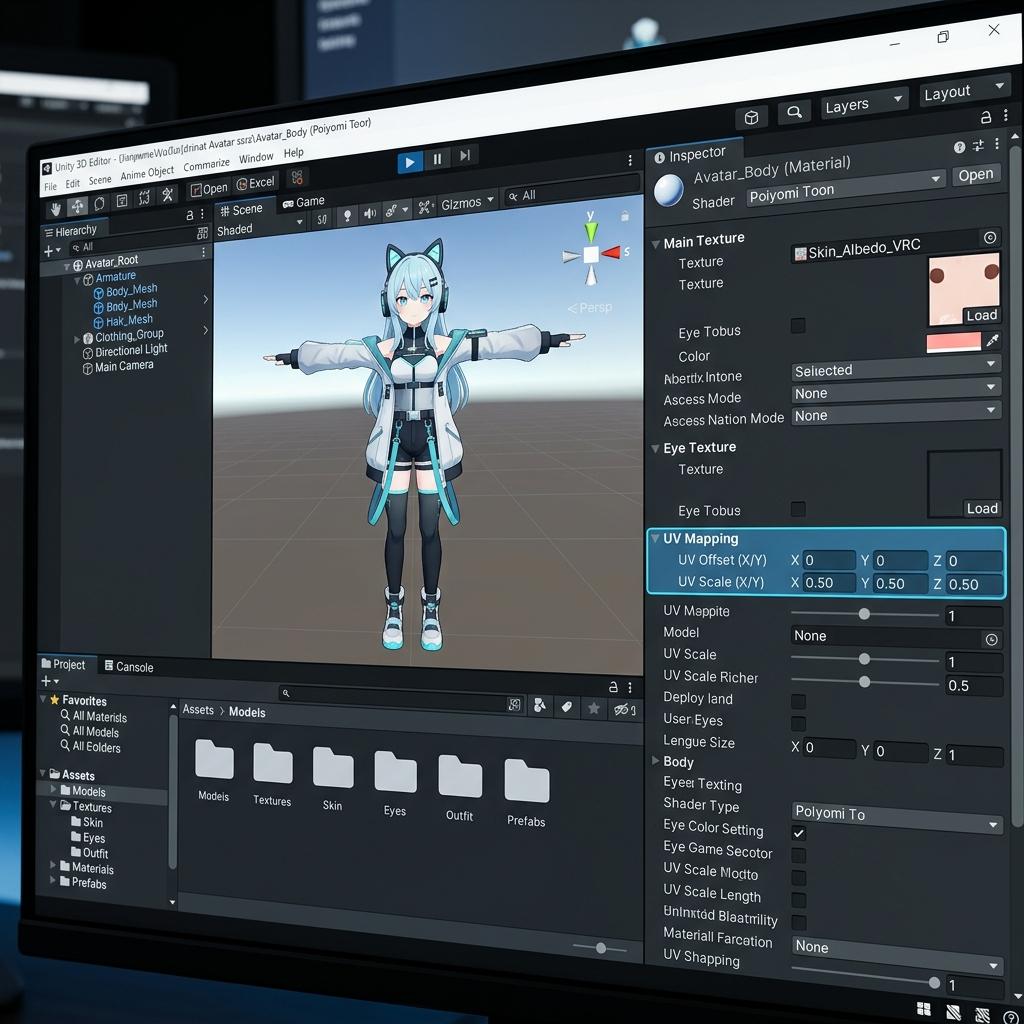Enable the UV Scale Modto checkbox
This screenshot has width=1024, height=1024.
(x=798, y=878)
